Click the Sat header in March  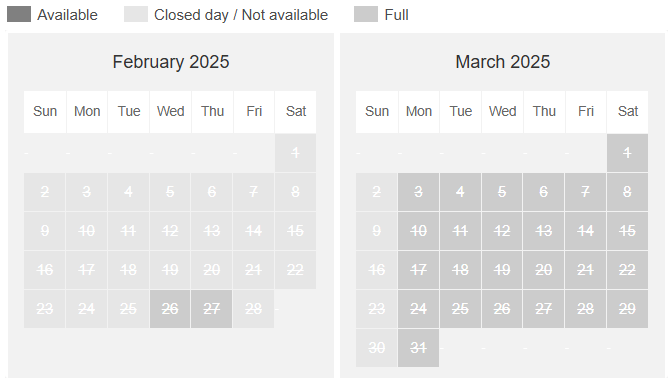click(x=628, y=111)
